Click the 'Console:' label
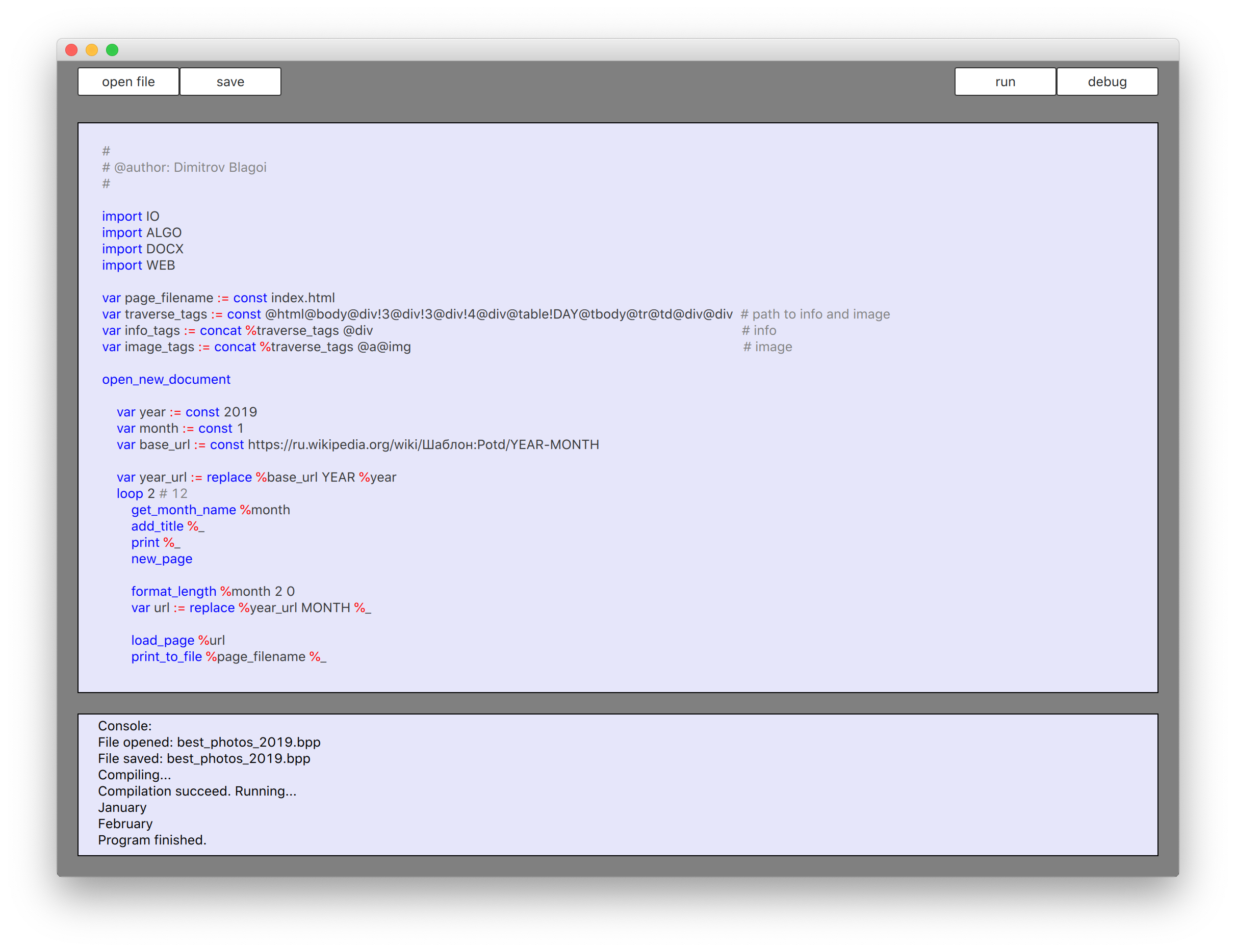 [124, 726]
